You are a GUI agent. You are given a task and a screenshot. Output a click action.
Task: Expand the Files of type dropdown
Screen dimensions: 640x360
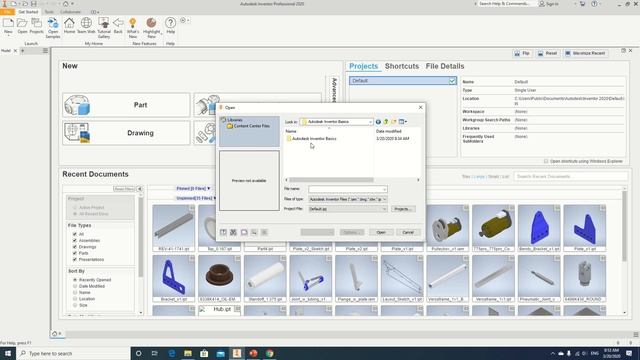pos(384,199)
